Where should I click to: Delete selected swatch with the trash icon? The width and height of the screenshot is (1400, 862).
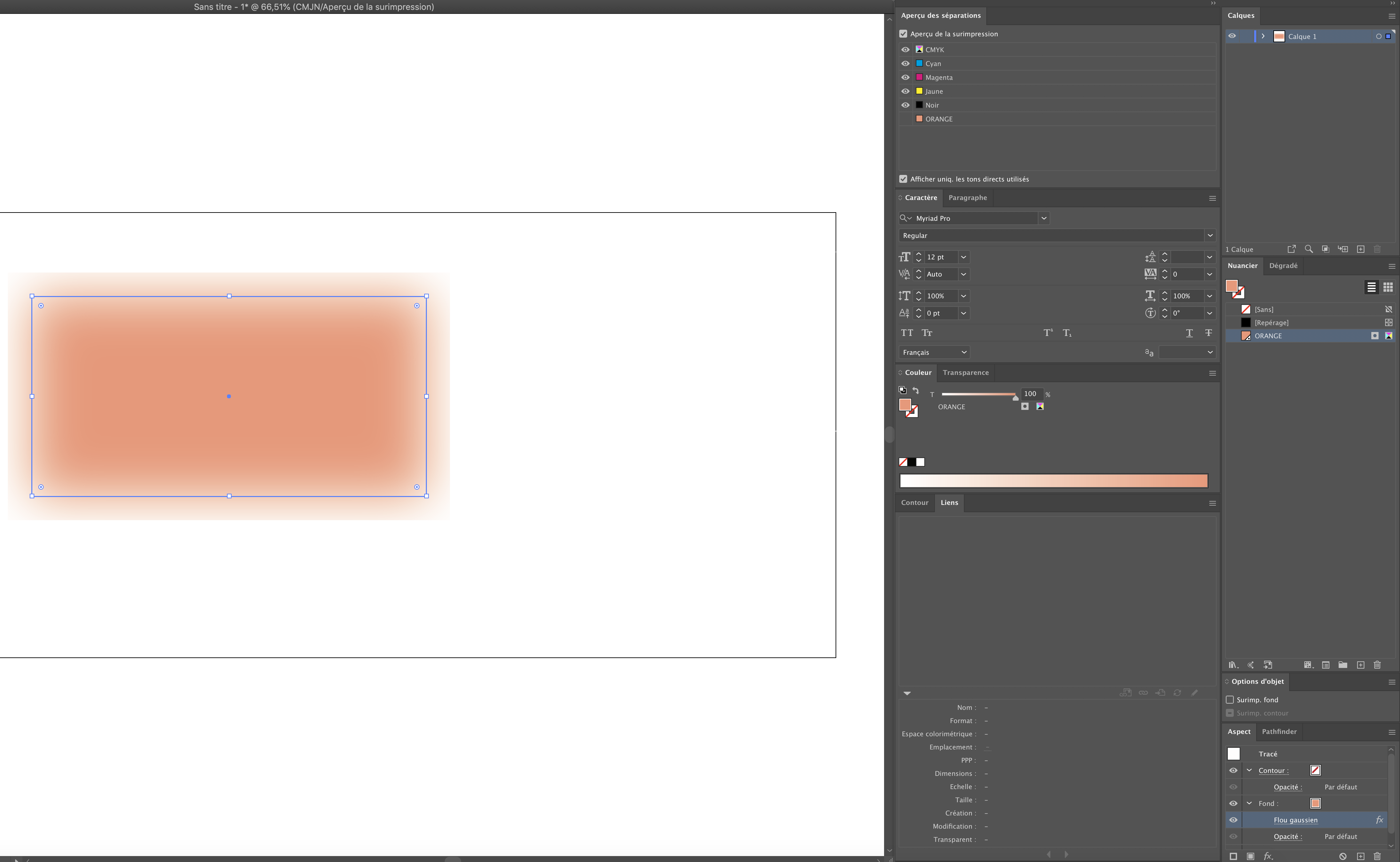click(x=1377, y=665)
